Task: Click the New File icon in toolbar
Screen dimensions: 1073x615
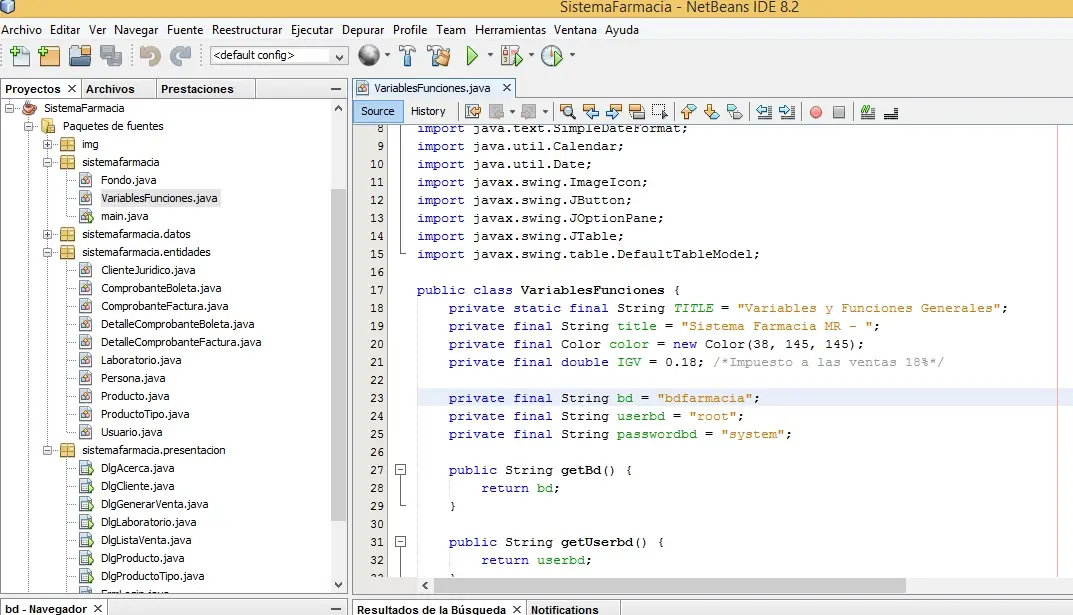Action: coord(19,56)
